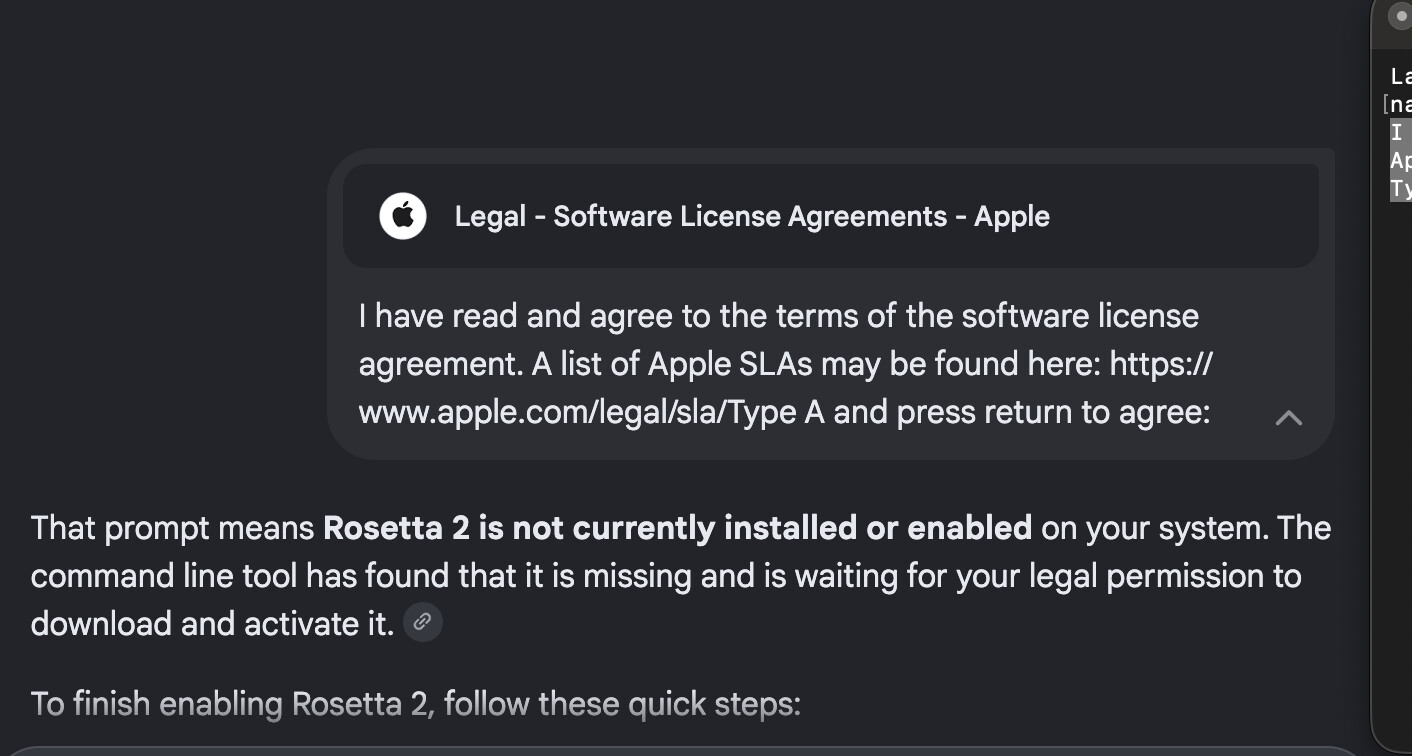Click the "[na" prompt line in Terminal
1412x756 pixels.
tap(1398, 104)
